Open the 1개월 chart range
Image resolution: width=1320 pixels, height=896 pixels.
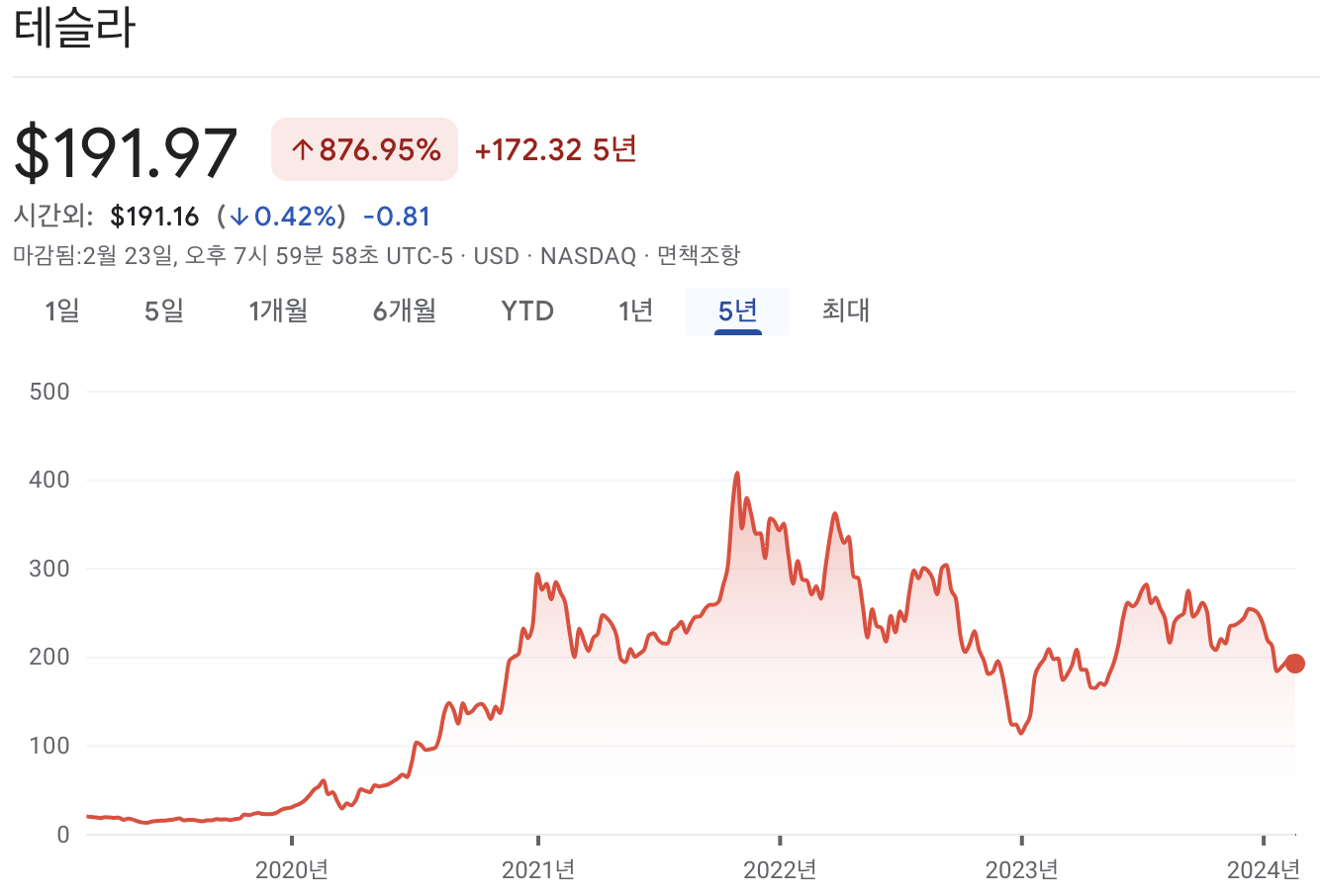(278, 311)
